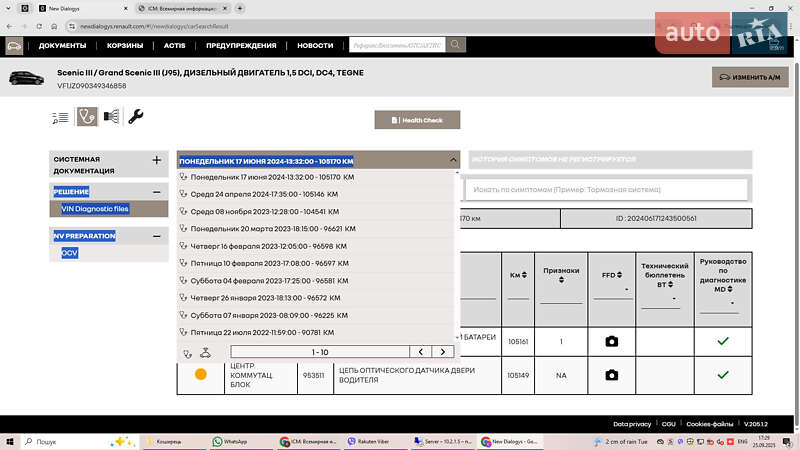Go to next page of sessions
Image resolution: width=800 pixels, height=450 pixels.
click(442, 352)
